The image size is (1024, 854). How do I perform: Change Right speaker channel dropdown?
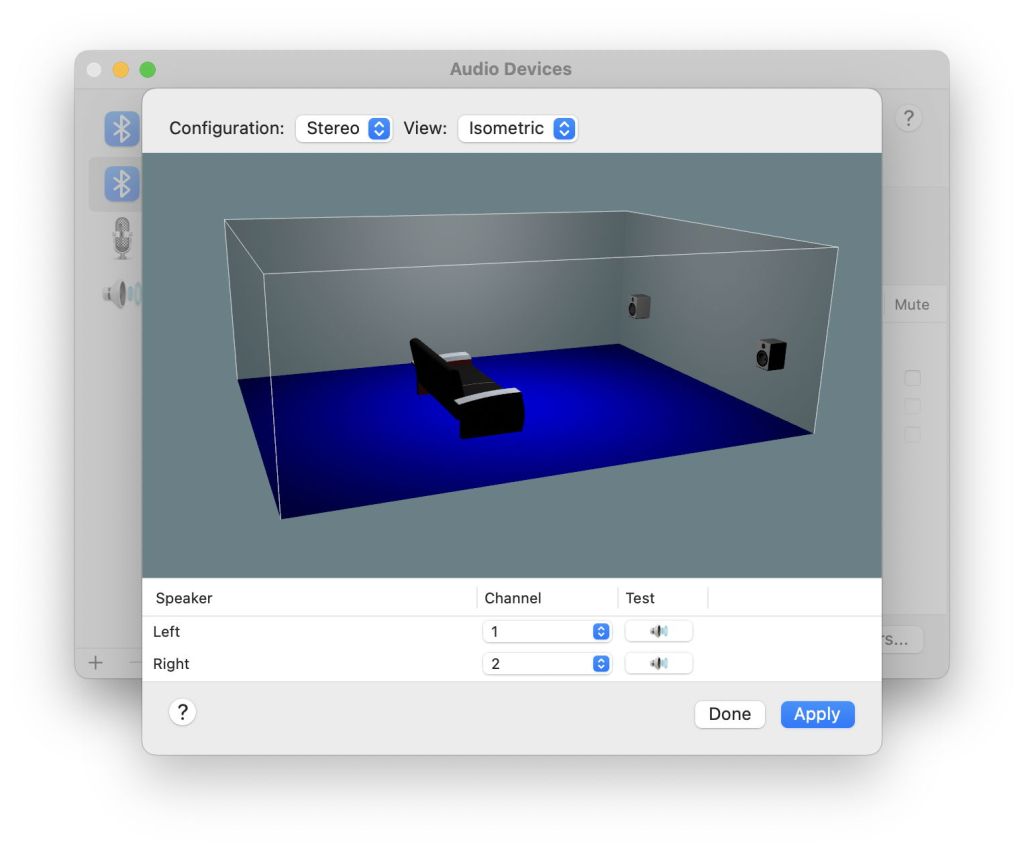click(546, 664)
